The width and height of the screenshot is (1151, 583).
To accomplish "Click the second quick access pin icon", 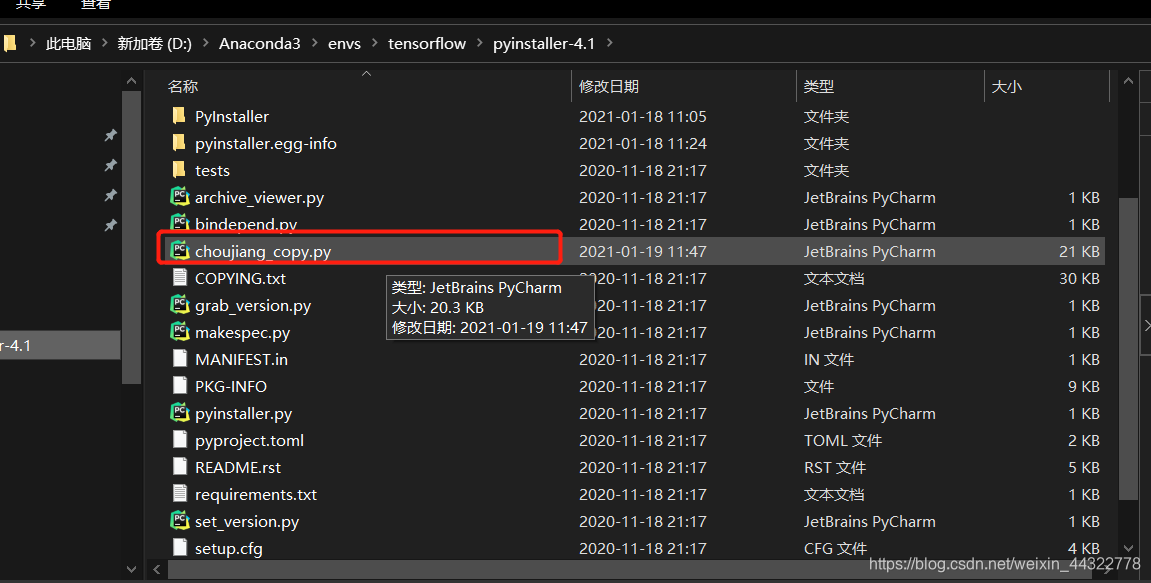I will pyautogui.click(x=110, y=165).
